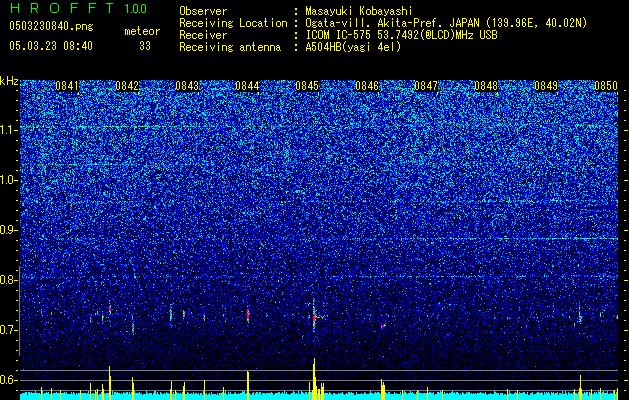Screen dimensions: 629x400
Task: Click the Receiver ICOM IC-575 line
Action: (x=338, y=35)
